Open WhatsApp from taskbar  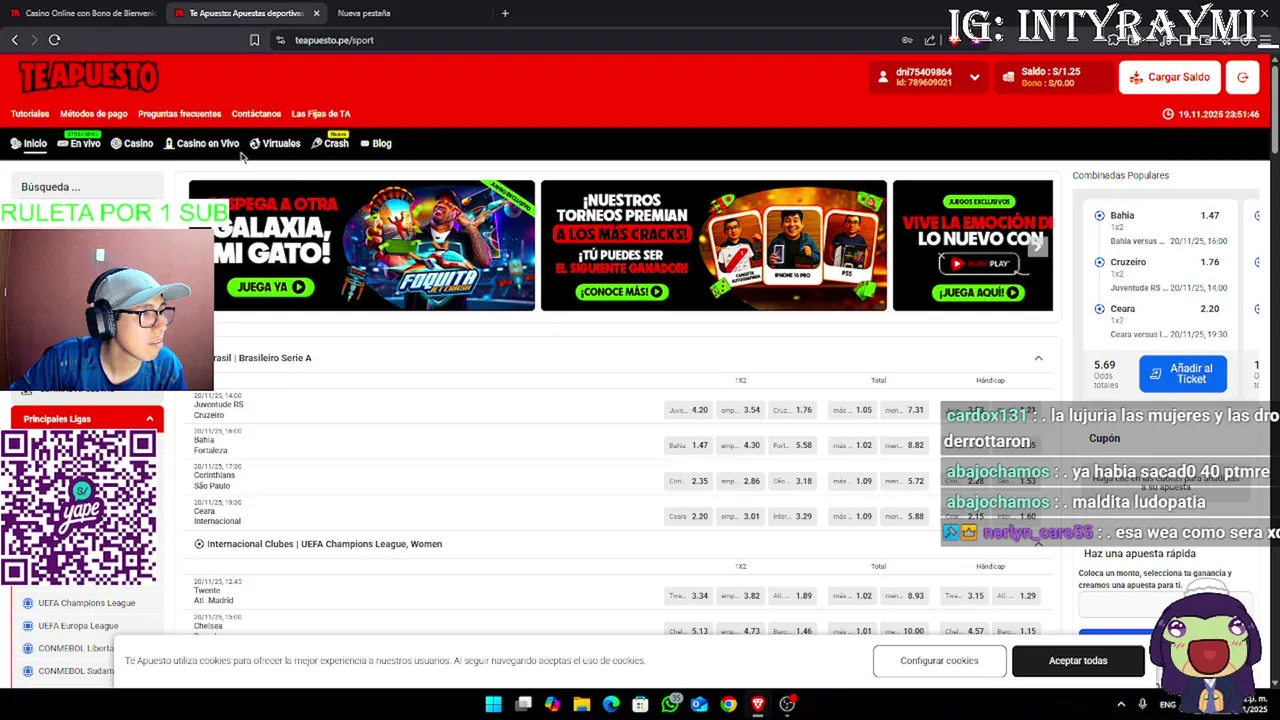(x=670, y=704)
